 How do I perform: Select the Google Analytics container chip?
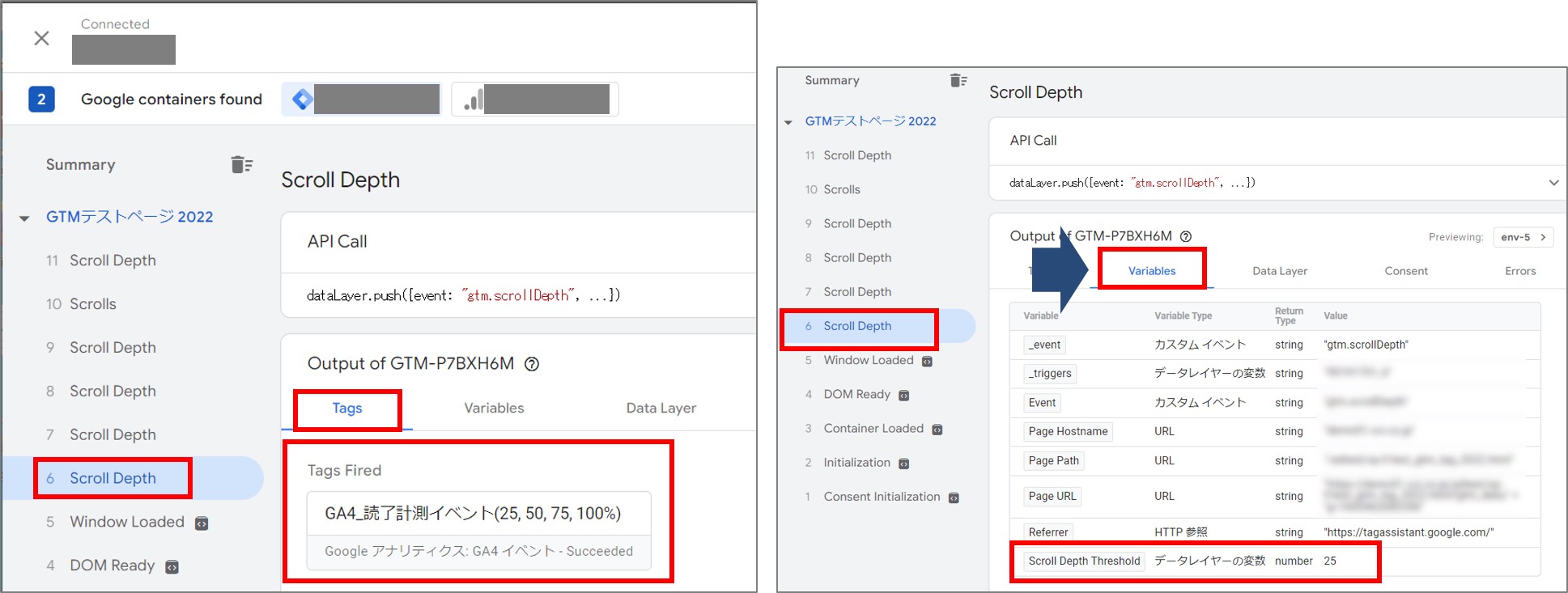click(x=535, y=100)
